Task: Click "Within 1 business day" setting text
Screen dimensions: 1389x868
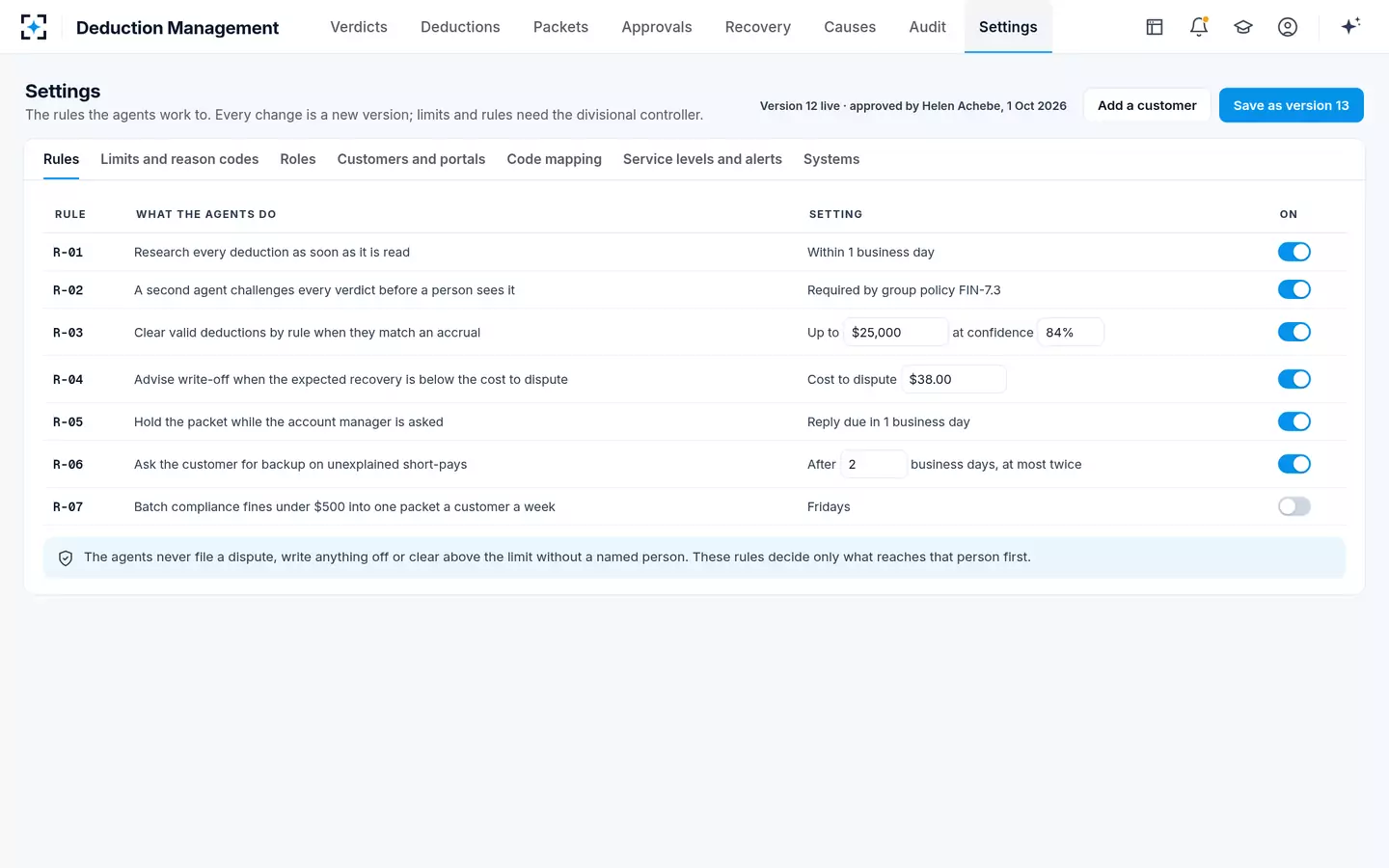Action: [871, 253]
